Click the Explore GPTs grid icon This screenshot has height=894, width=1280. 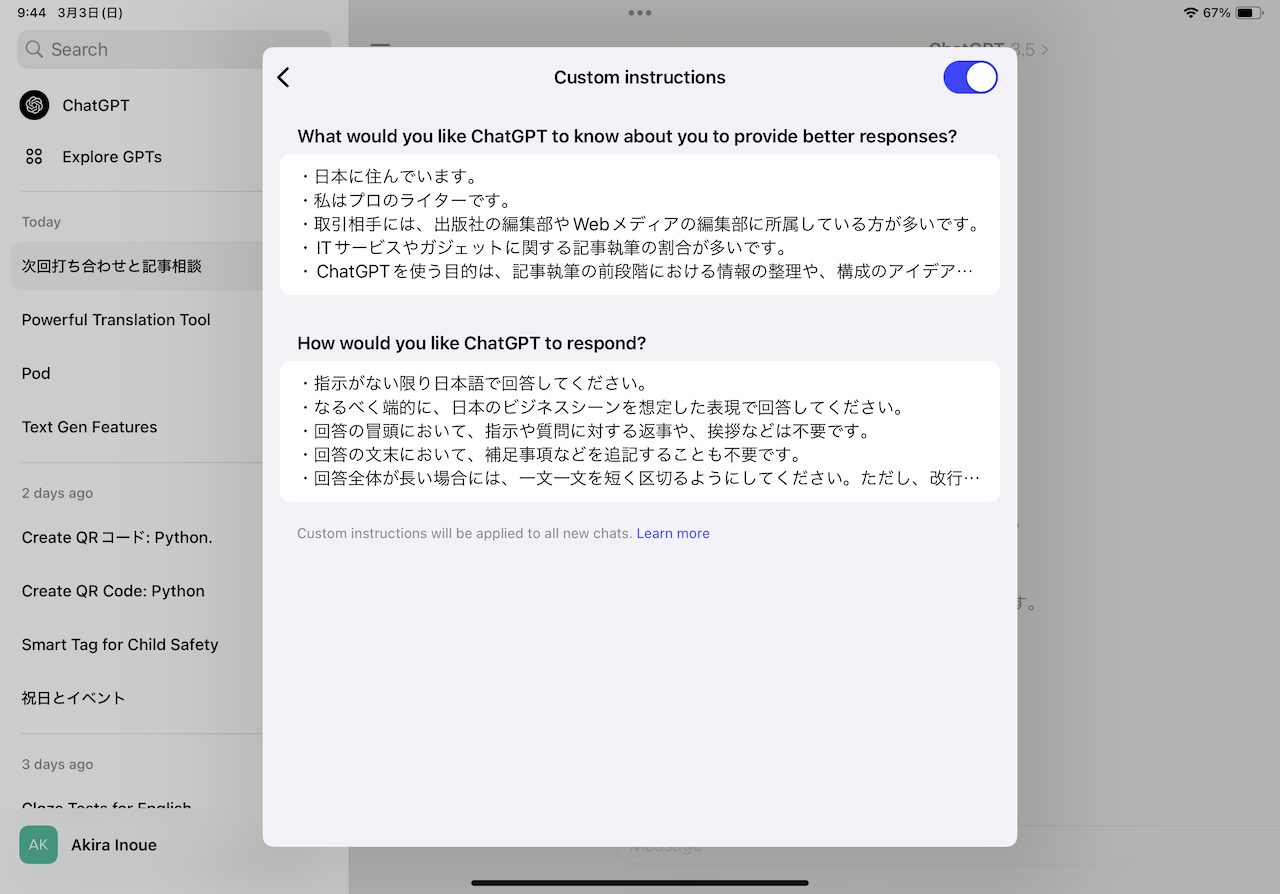coord(34,156)
